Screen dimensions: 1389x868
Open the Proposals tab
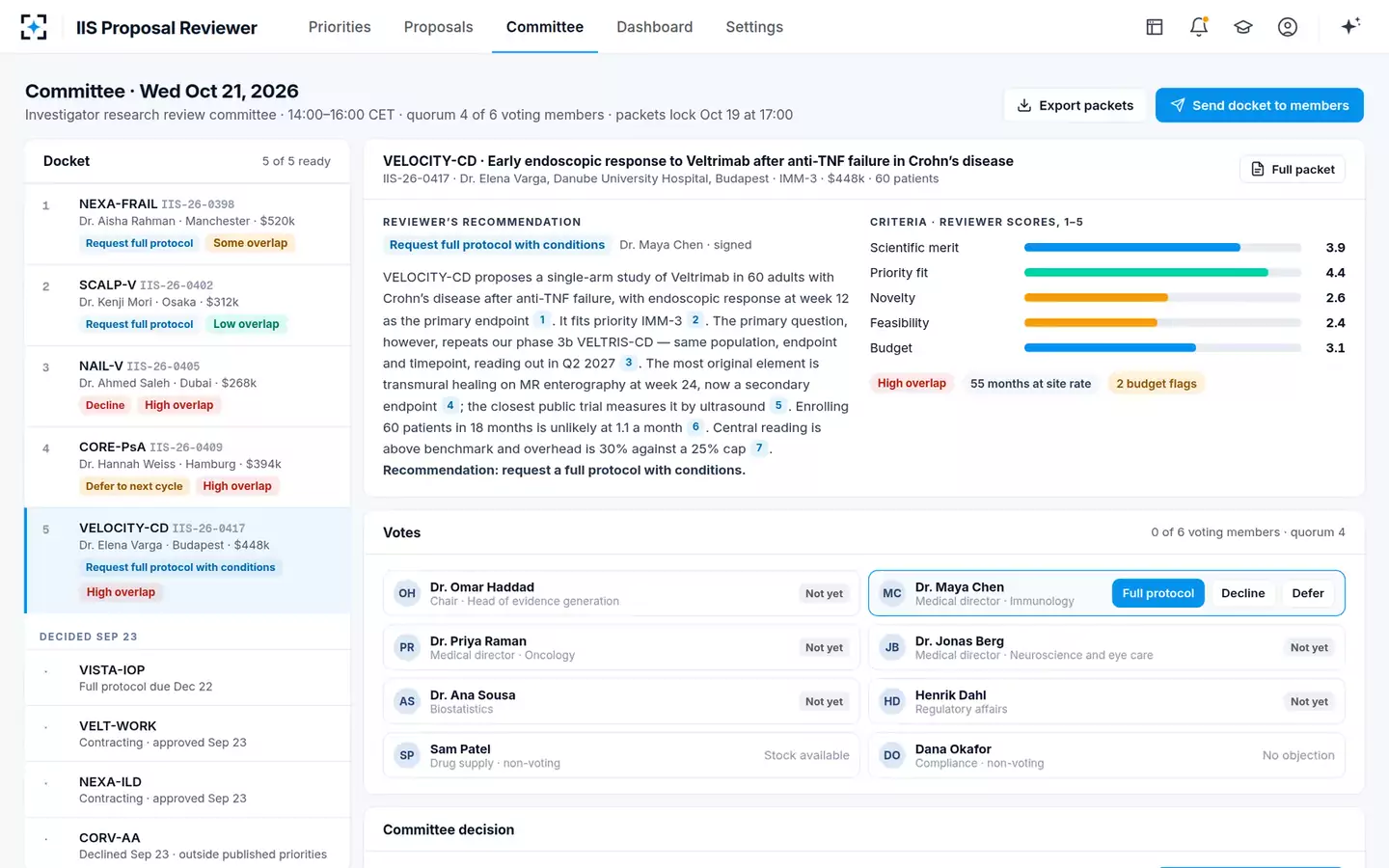pos(438,27)
